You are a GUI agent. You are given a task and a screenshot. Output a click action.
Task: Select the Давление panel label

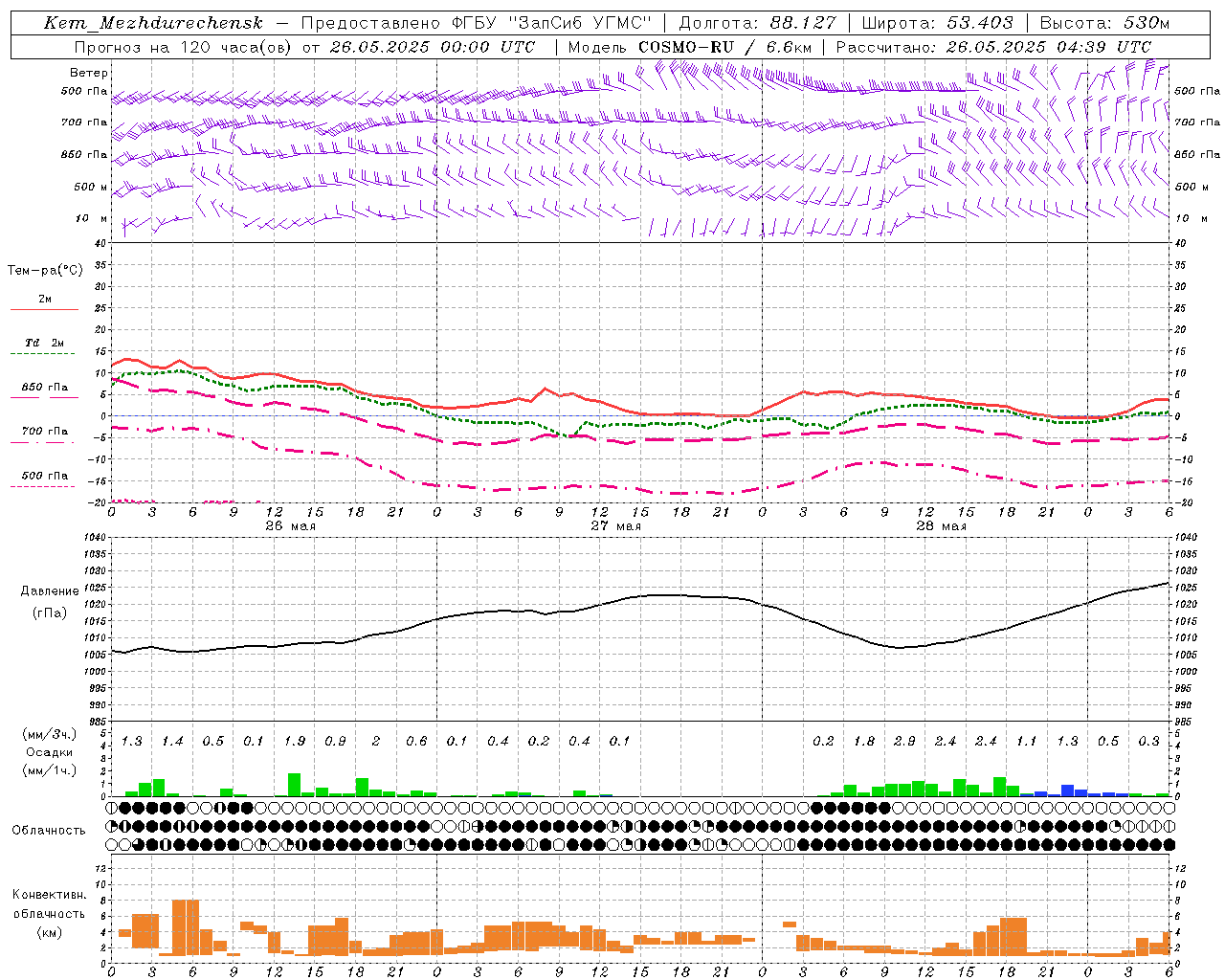[48, 591]
